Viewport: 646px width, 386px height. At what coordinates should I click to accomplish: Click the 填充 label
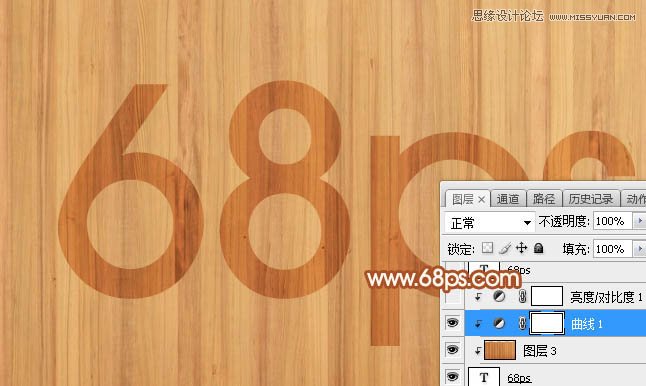pyautogui.click(x=576, y=249)
